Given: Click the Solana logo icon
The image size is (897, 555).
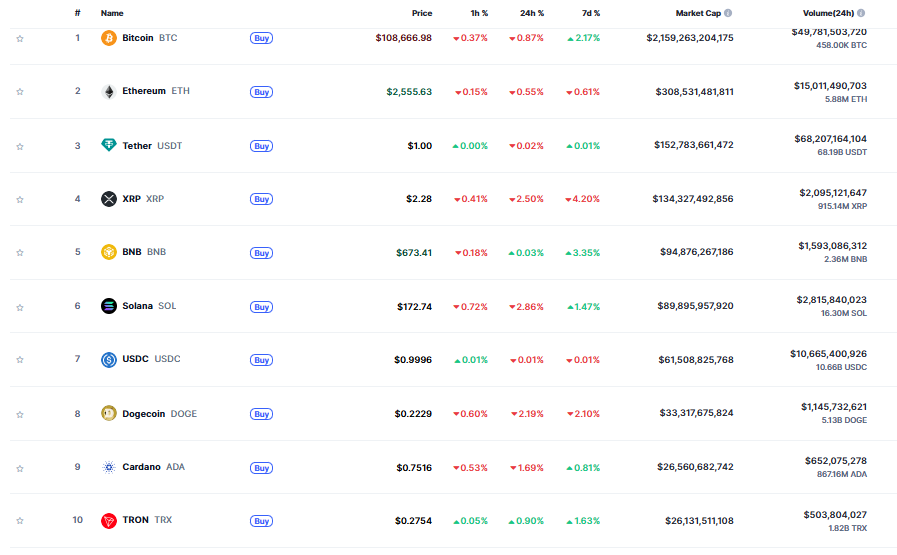Looking at the screenshot, I should coord(109,306).
